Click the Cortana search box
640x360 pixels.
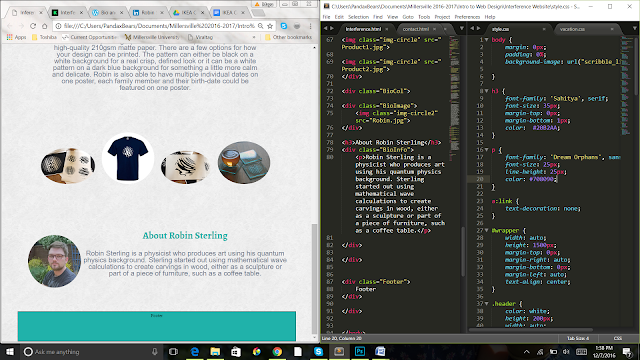point(91,351)
